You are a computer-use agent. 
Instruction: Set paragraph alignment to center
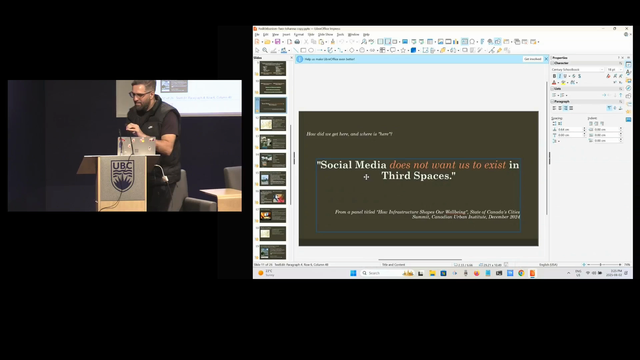pos(560,108)
